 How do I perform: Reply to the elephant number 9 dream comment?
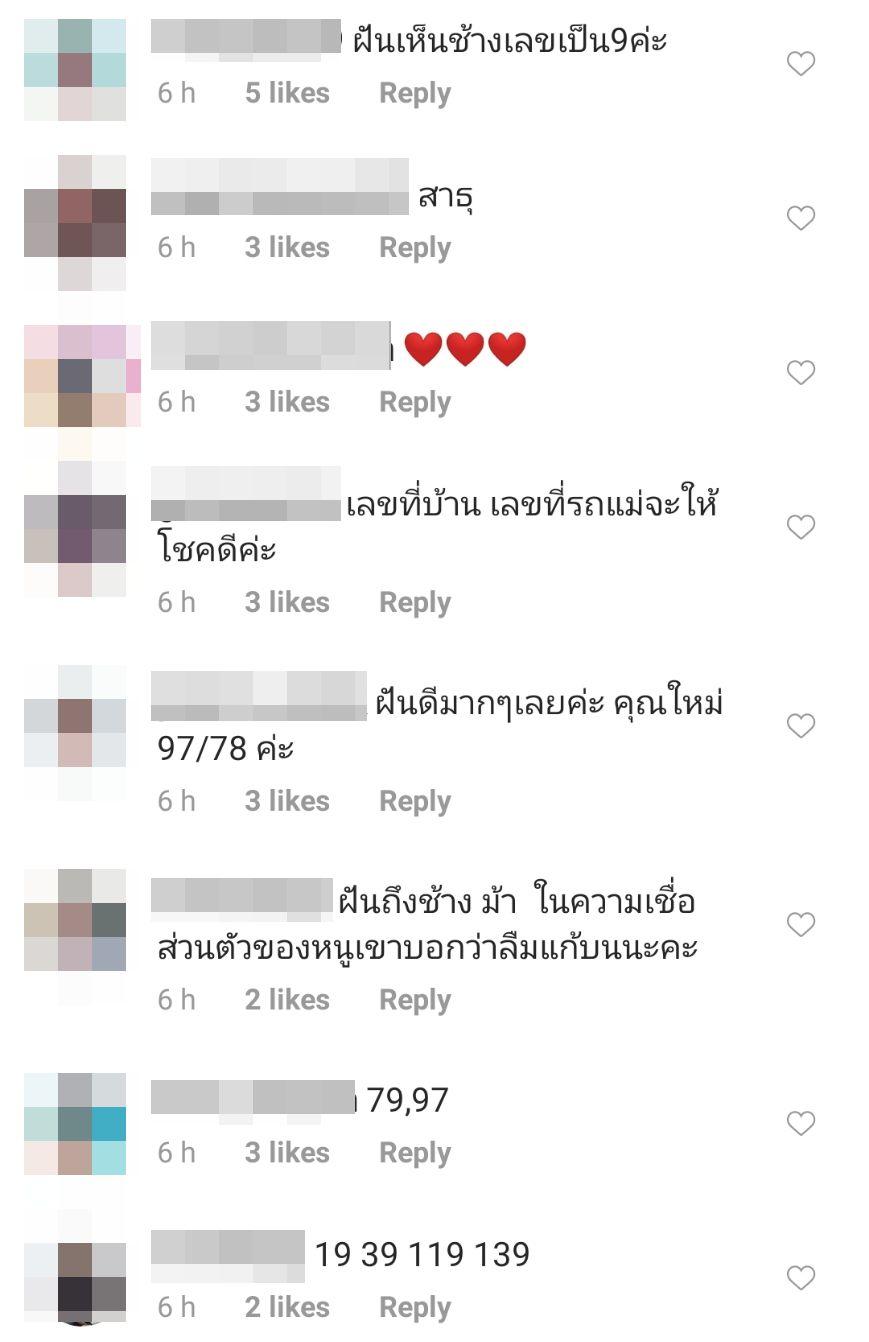pos(415,94)
